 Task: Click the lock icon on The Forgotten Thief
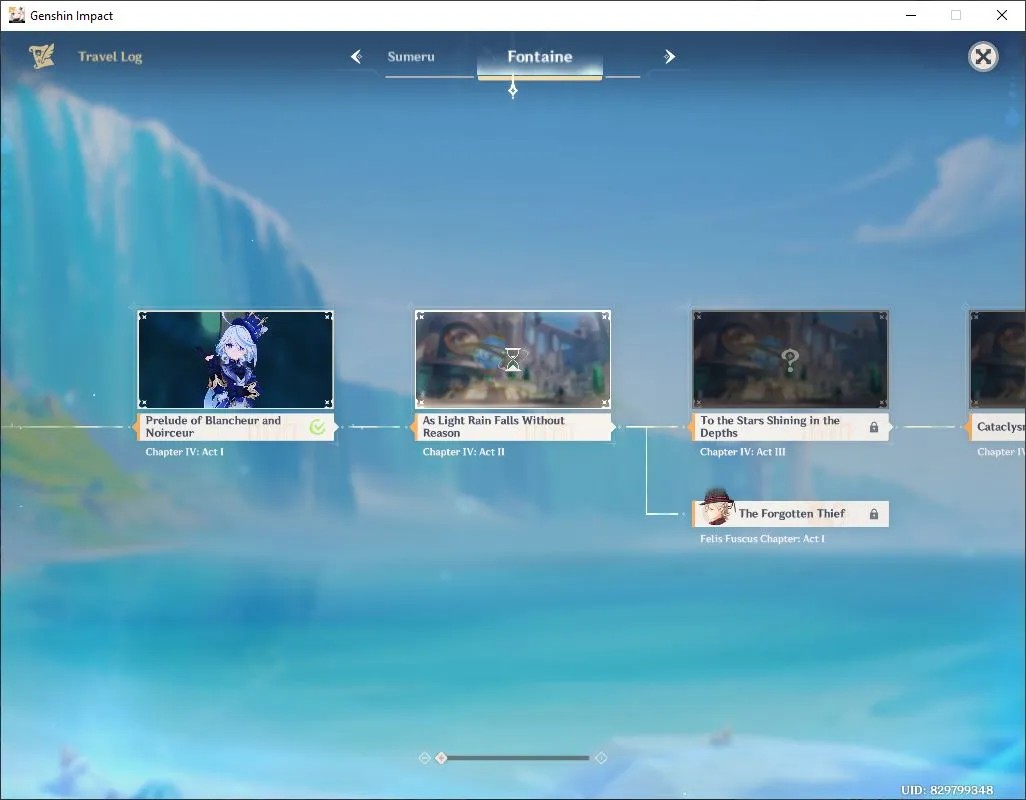[x=874, y=514]
